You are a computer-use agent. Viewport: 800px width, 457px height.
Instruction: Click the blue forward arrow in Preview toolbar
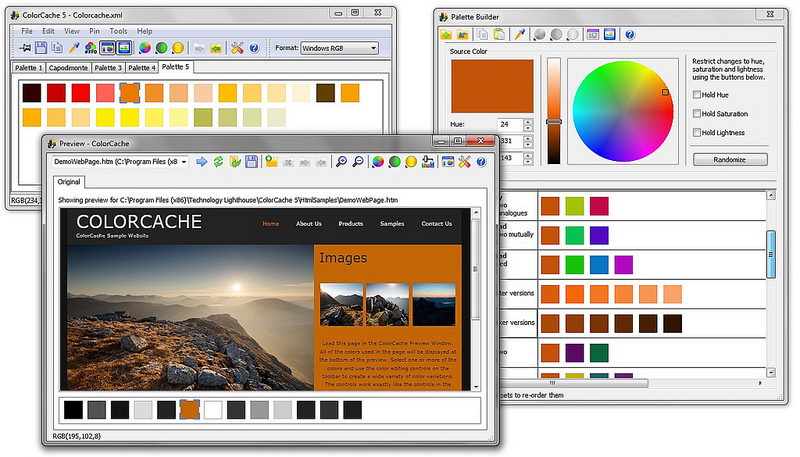(202, 162)
